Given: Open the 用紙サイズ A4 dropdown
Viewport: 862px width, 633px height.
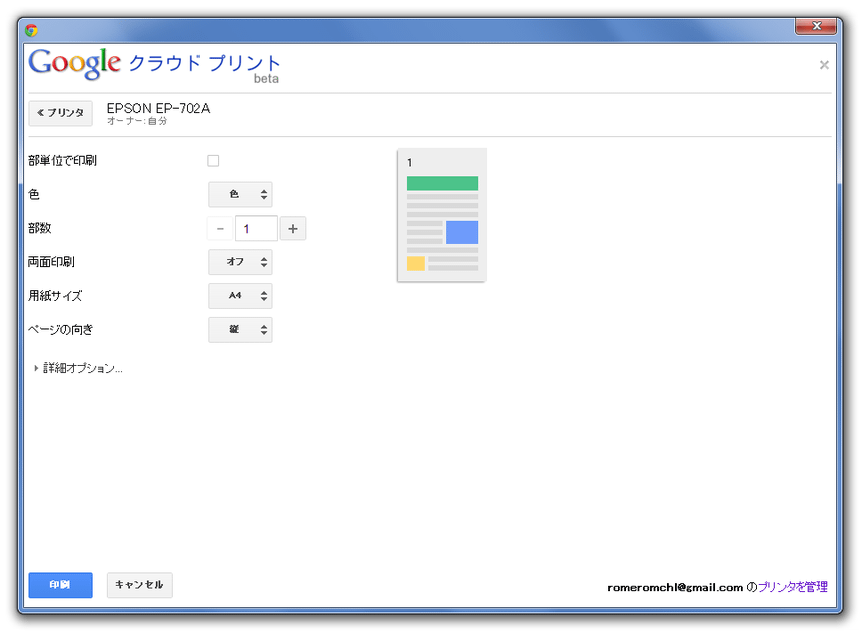Looking at the screenshot, I should pyautogui.click(x=240, y=296).
